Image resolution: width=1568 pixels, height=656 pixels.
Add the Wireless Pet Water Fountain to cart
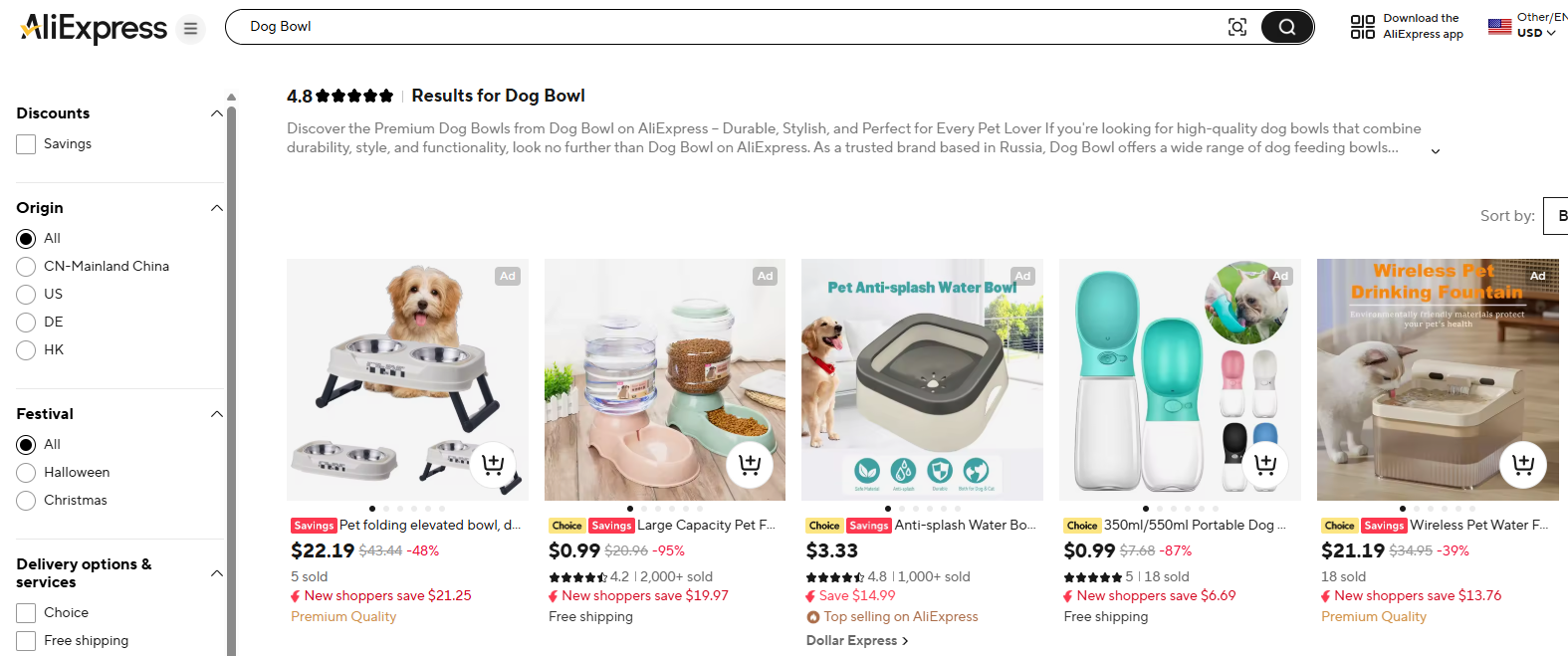(1523, 464)
